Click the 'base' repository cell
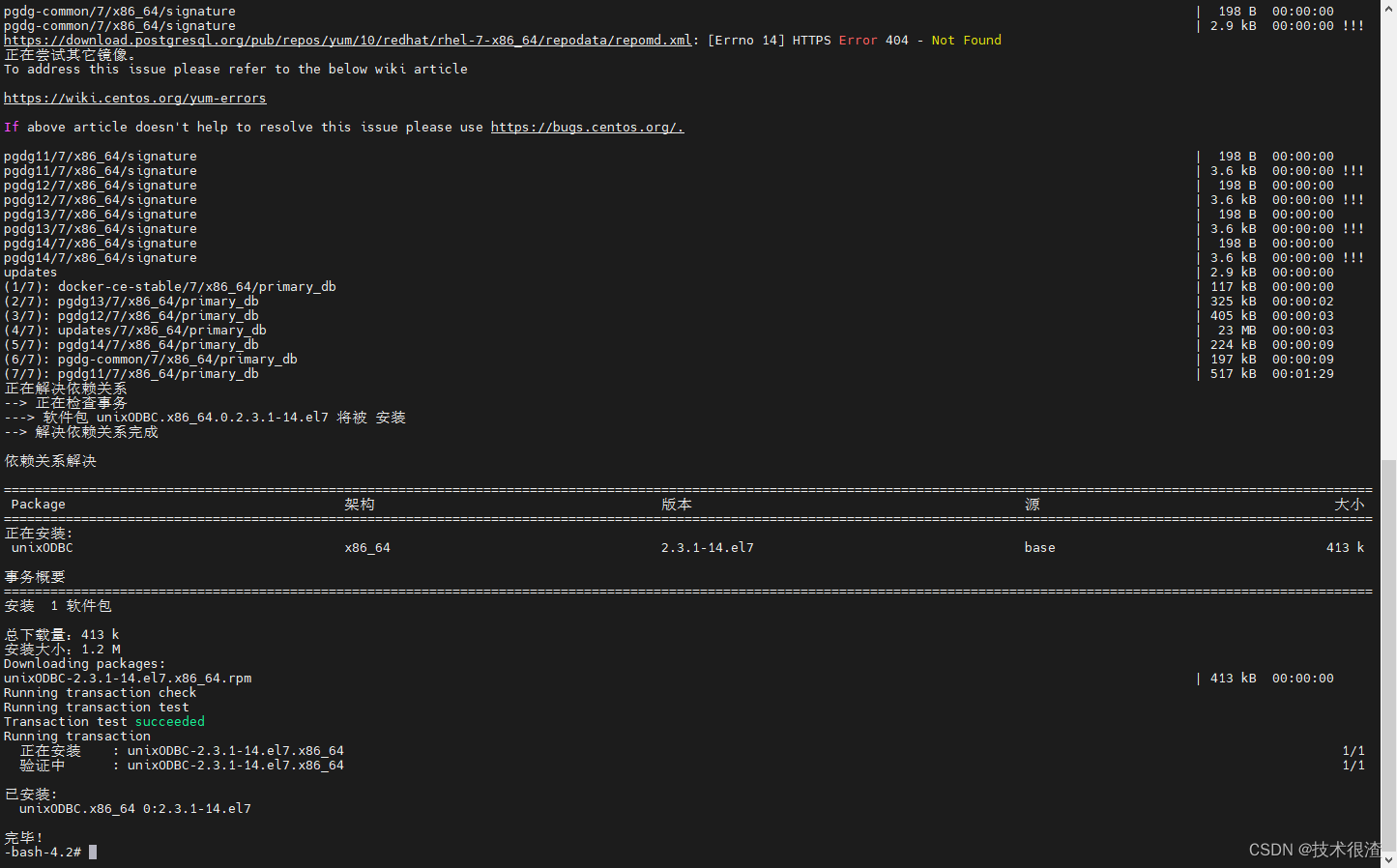Image resolution: width=1397 pixels, height=868 pixels. [1040, 548]
